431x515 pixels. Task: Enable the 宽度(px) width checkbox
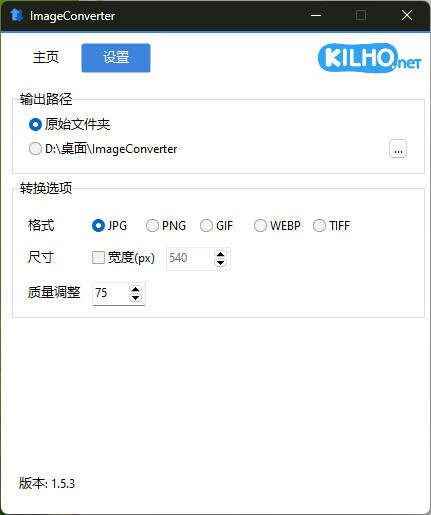(123, 258)
